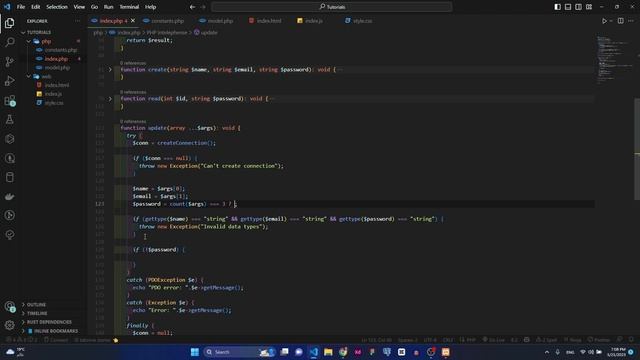Open the Terminal menu

(129, 7)
